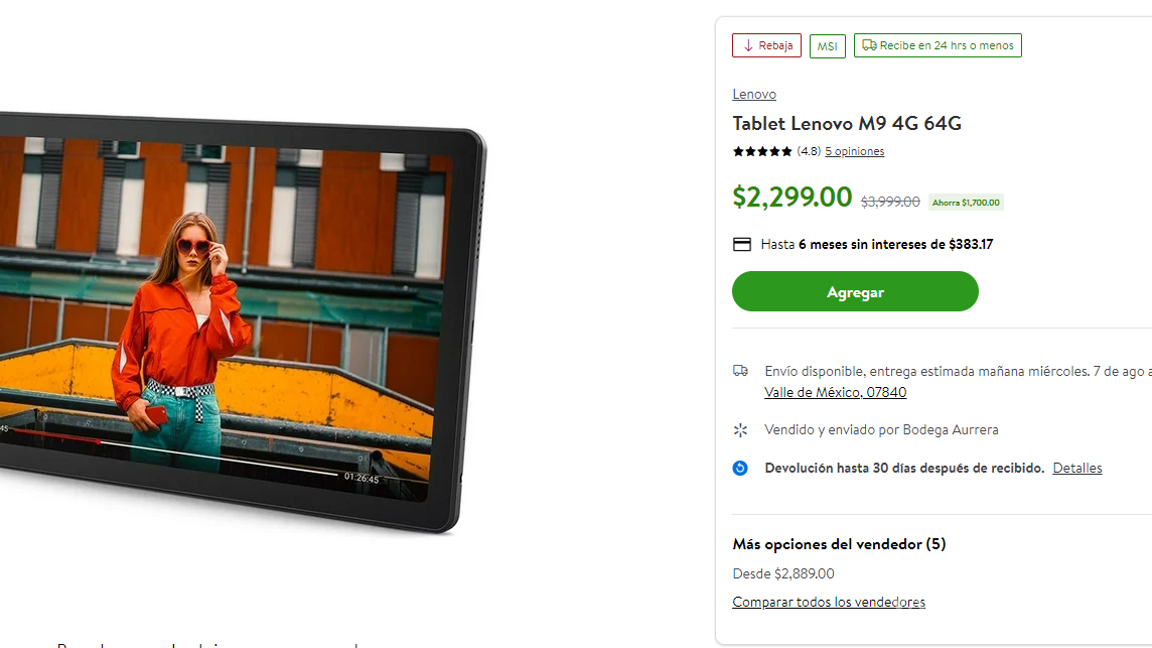The height and width of the screenshot is (648, 1152).
Task: Click the shipping truck icon beside envío disponible
Action: (740, 370)
